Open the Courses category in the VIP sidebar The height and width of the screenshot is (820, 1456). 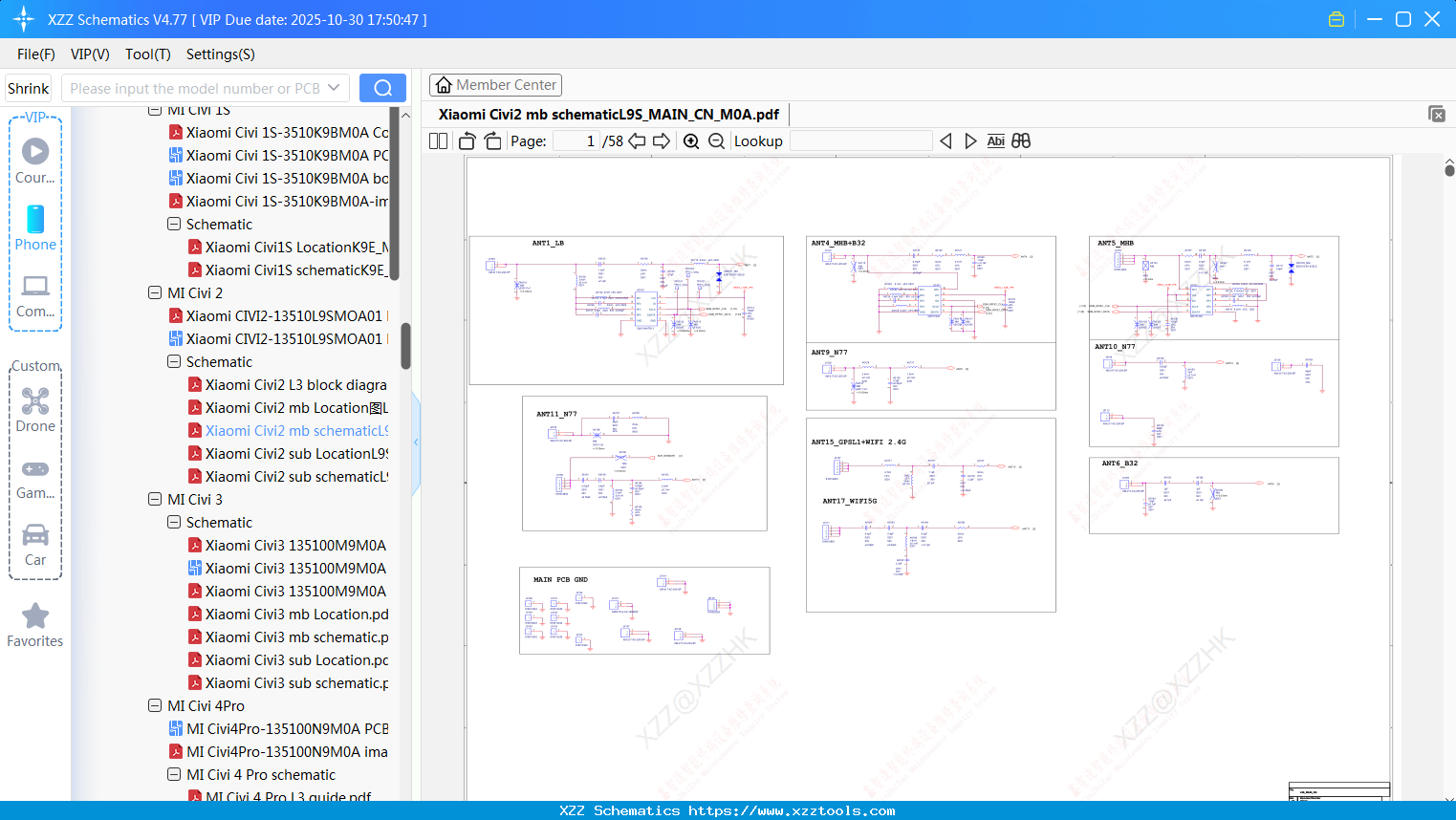click(x=35, y=161)
